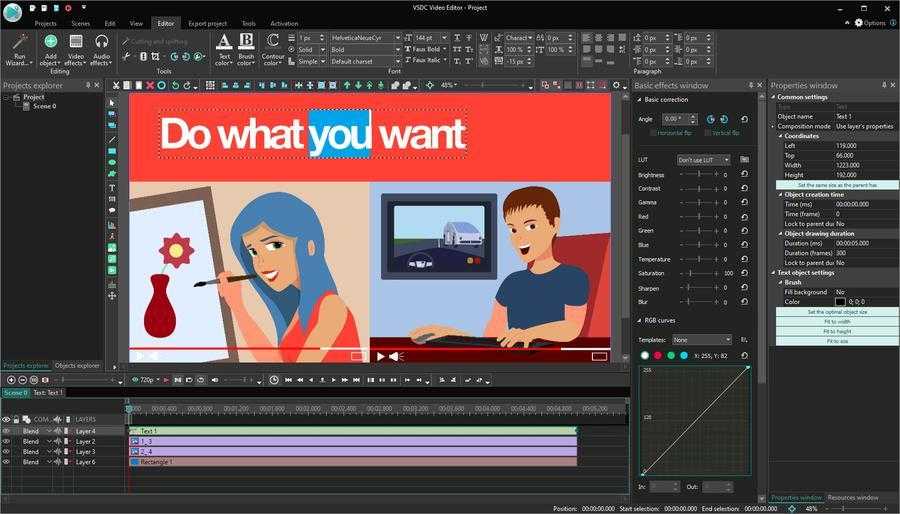This screenshot has height=514, width=900.
Task: Open the Run Wizard tool
Action: 20,50
